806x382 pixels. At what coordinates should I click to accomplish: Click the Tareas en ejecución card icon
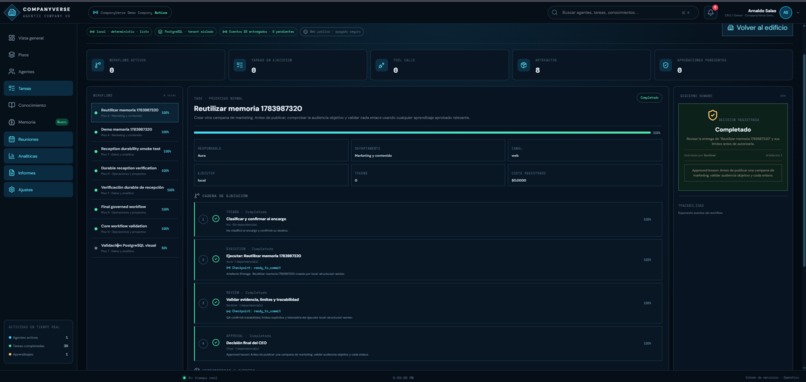[x=240, y=65]
